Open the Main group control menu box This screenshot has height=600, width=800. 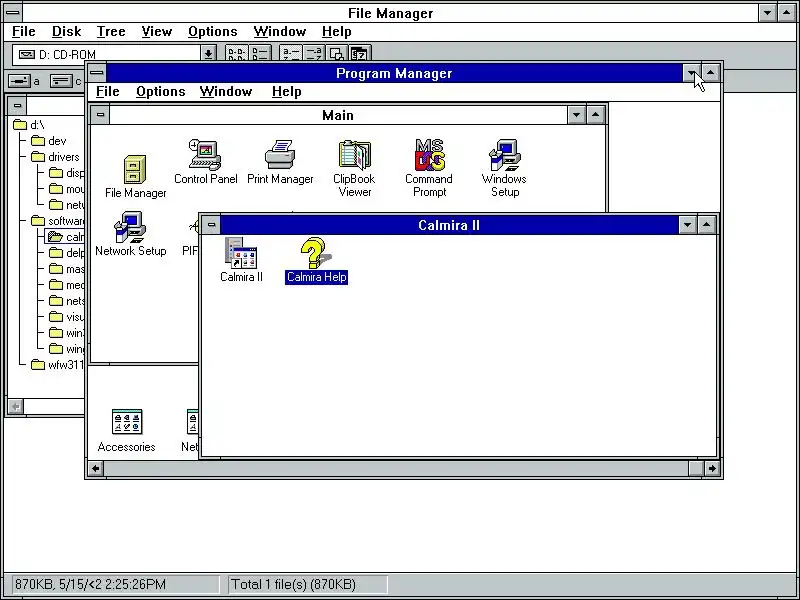click(100, 115)
